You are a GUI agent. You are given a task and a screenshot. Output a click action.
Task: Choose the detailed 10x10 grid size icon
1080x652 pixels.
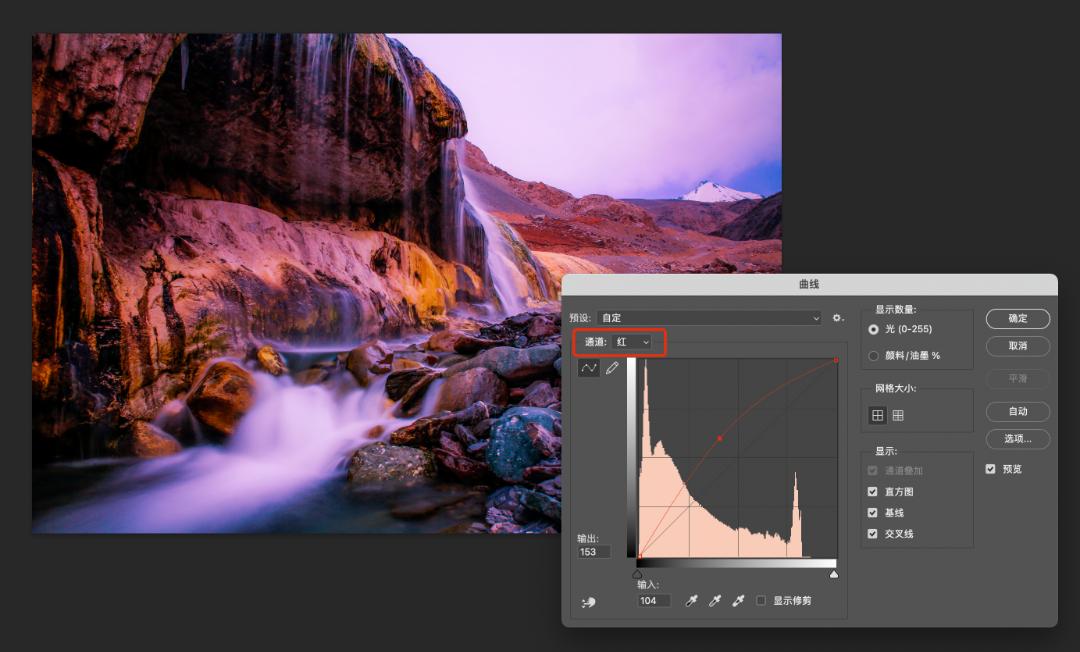pyautogui.click(x=898, y=415)
